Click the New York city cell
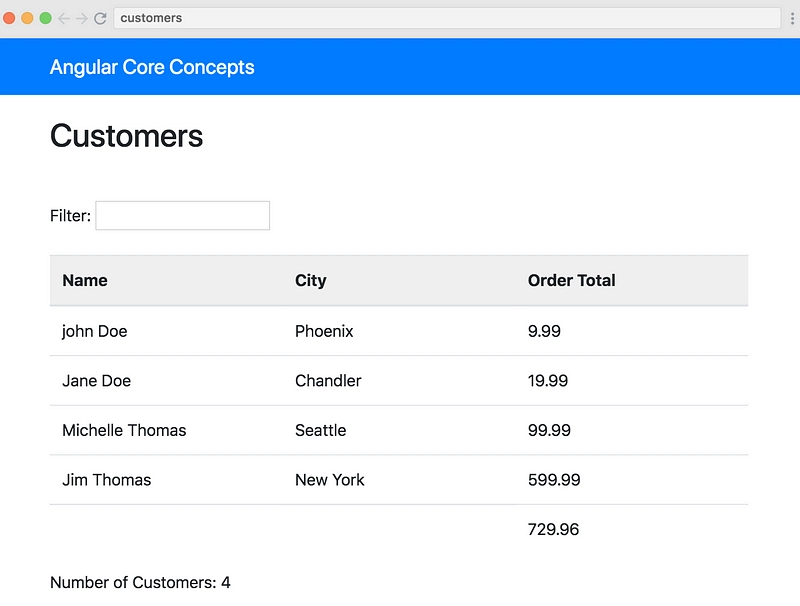Viewport: 800px width, 606px height. click(x=330, y=479)
